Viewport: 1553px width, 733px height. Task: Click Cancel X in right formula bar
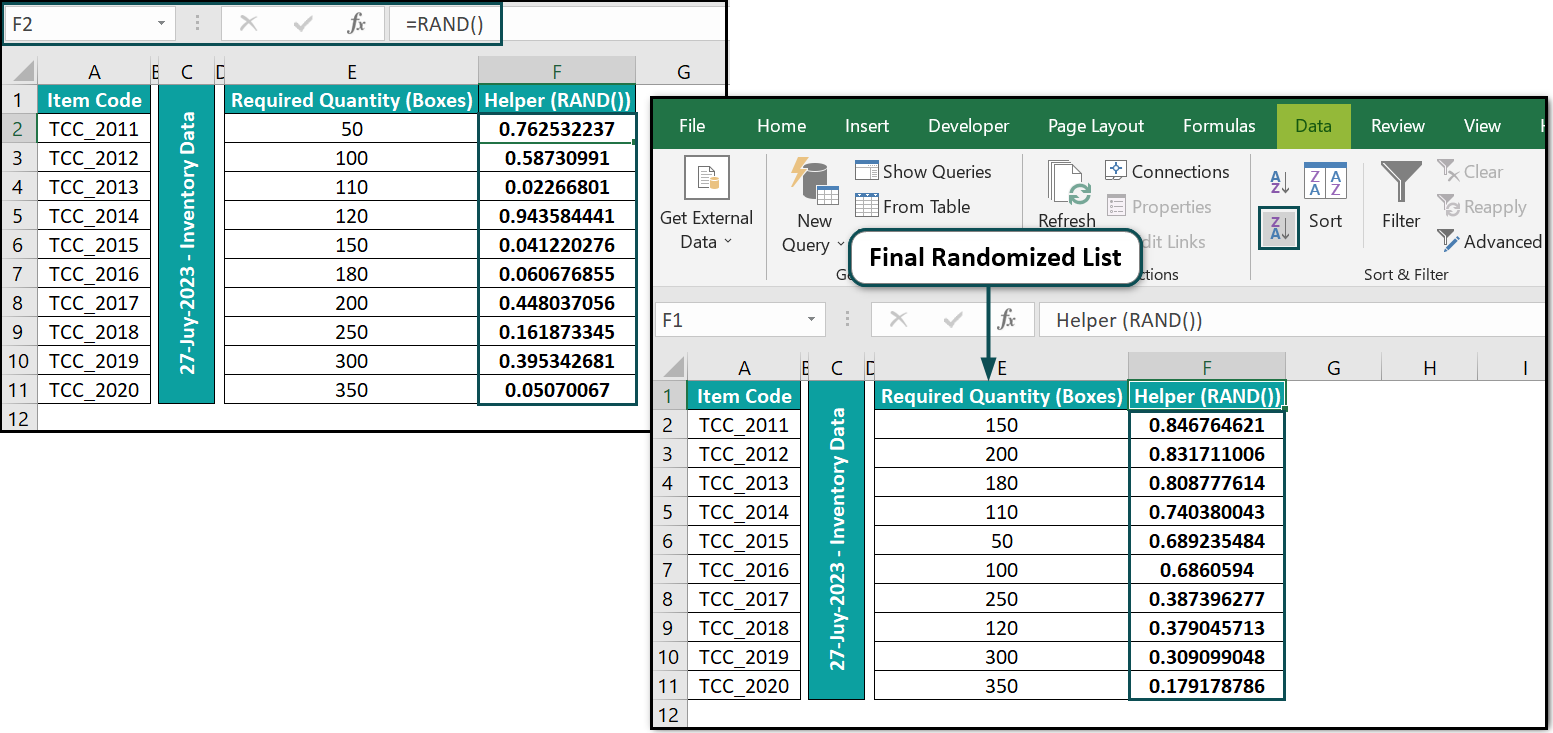(x=898, y=319)
